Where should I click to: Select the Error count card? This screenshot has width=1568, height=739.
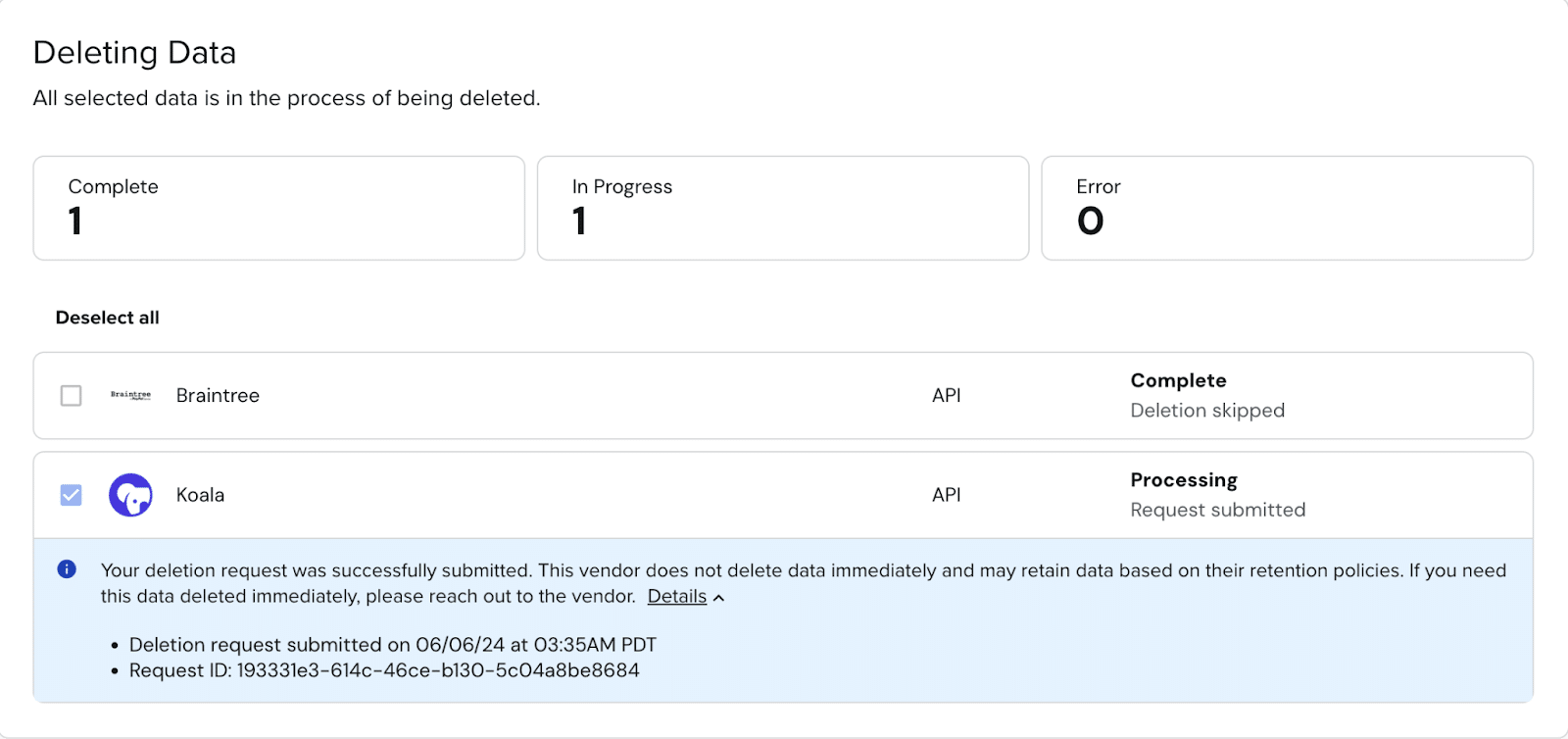(1286, 208)
